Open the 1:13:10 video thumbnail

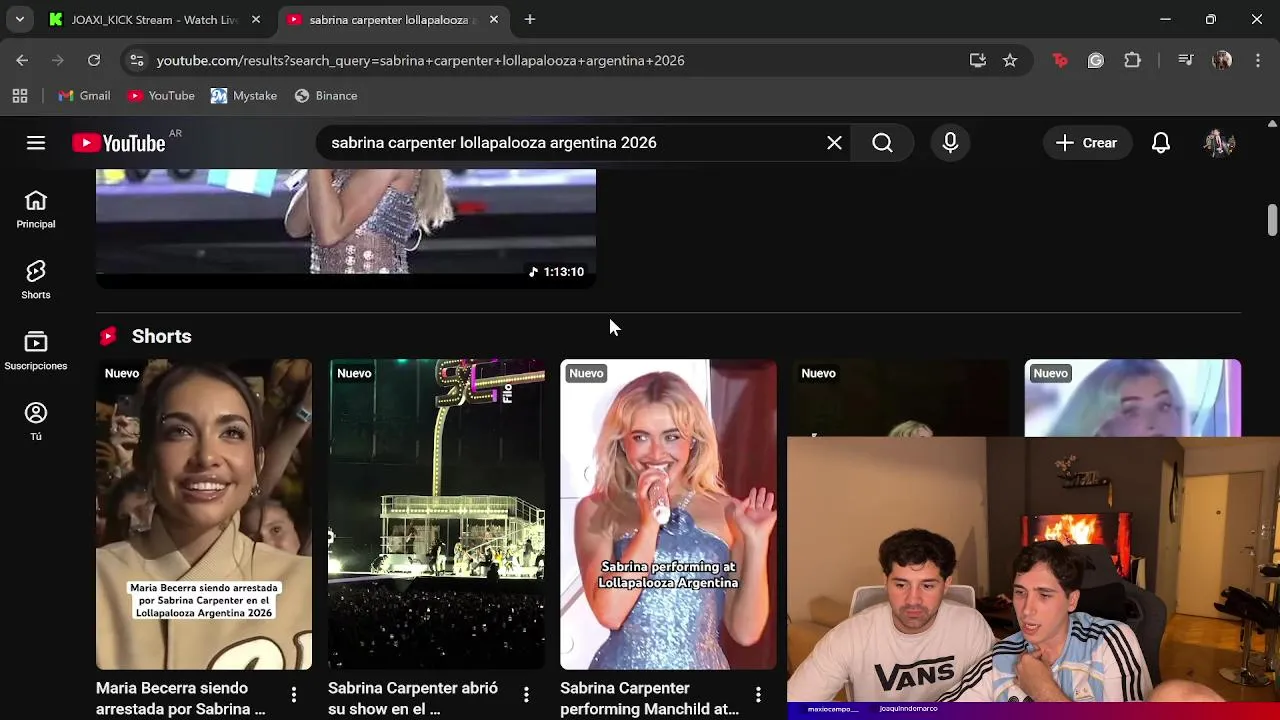click(x=346, y=227)
